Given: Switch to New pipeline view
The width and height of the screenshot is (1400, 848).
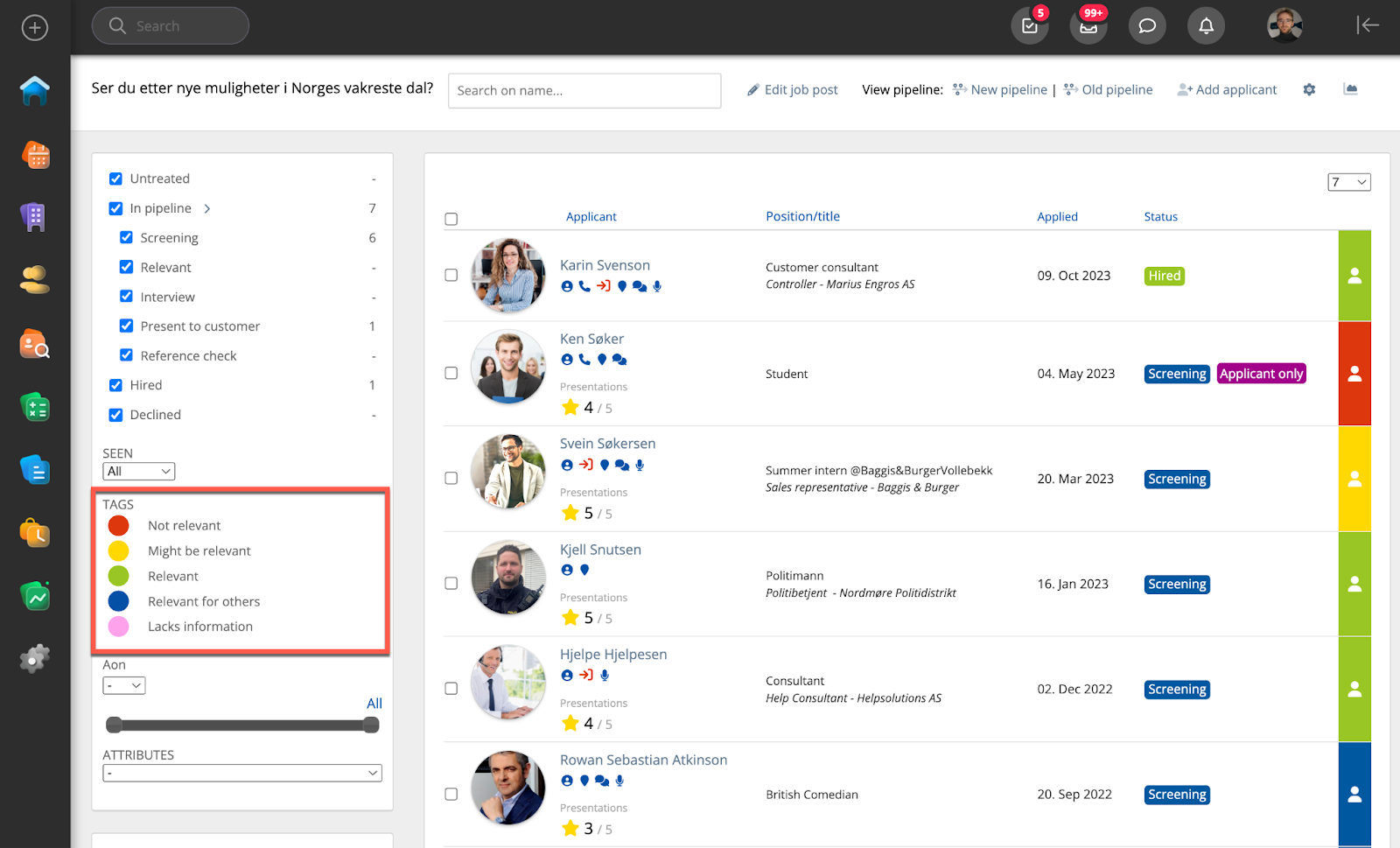Looking at the screenshot, I should (x=1008, y=89).
